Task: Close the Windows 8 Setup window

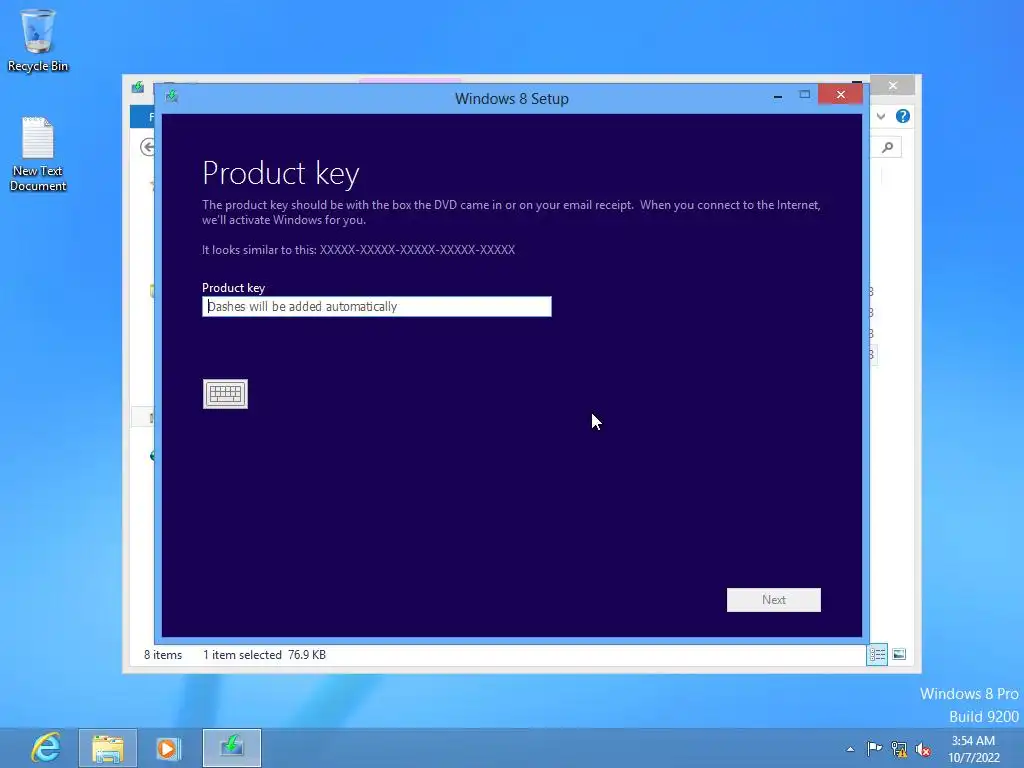Action: tap(840, 95)
